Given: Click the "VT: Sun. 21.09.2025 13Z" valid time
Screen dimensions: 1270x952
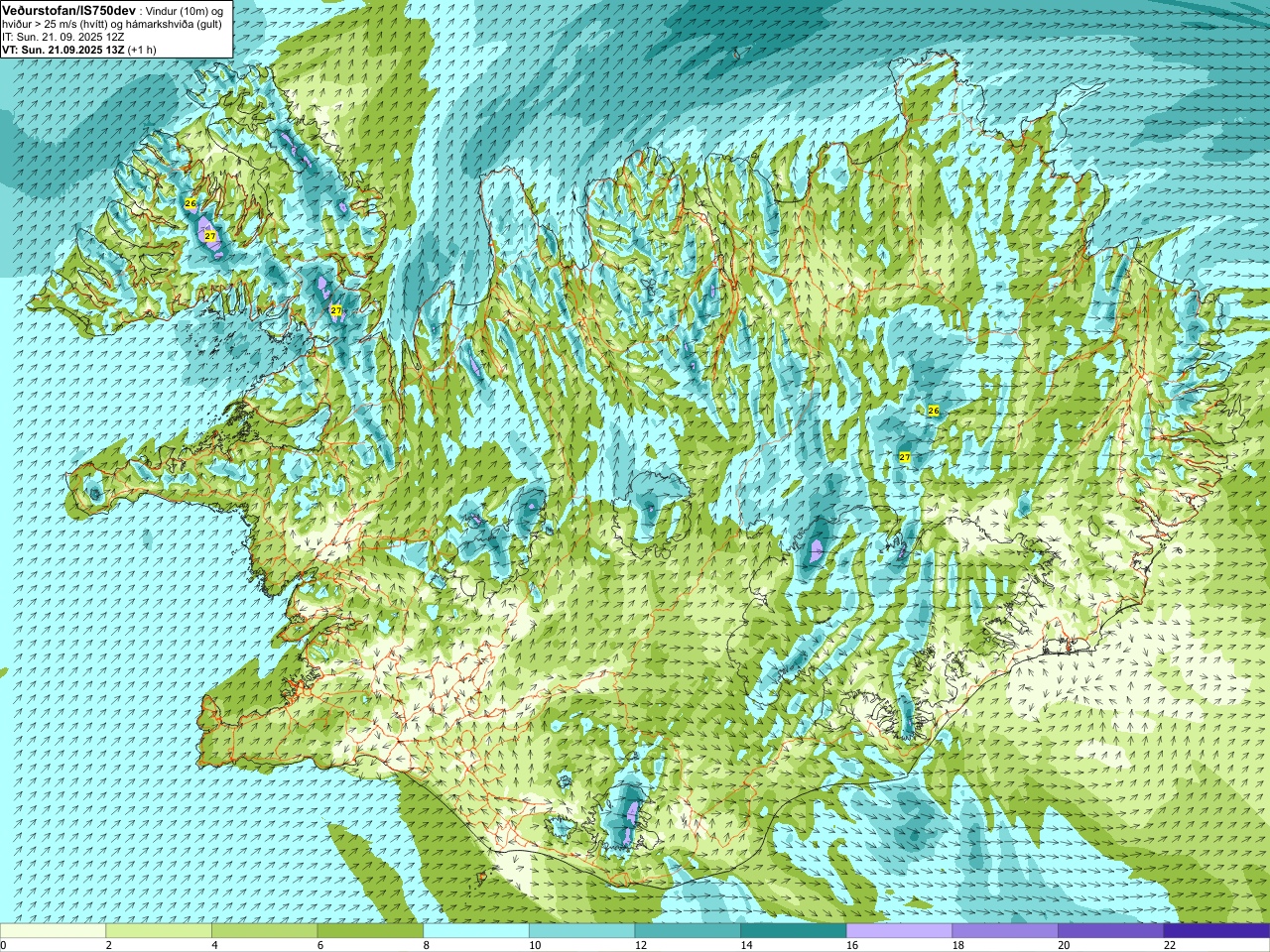Looking at the screenshot, I should (63, 50).
